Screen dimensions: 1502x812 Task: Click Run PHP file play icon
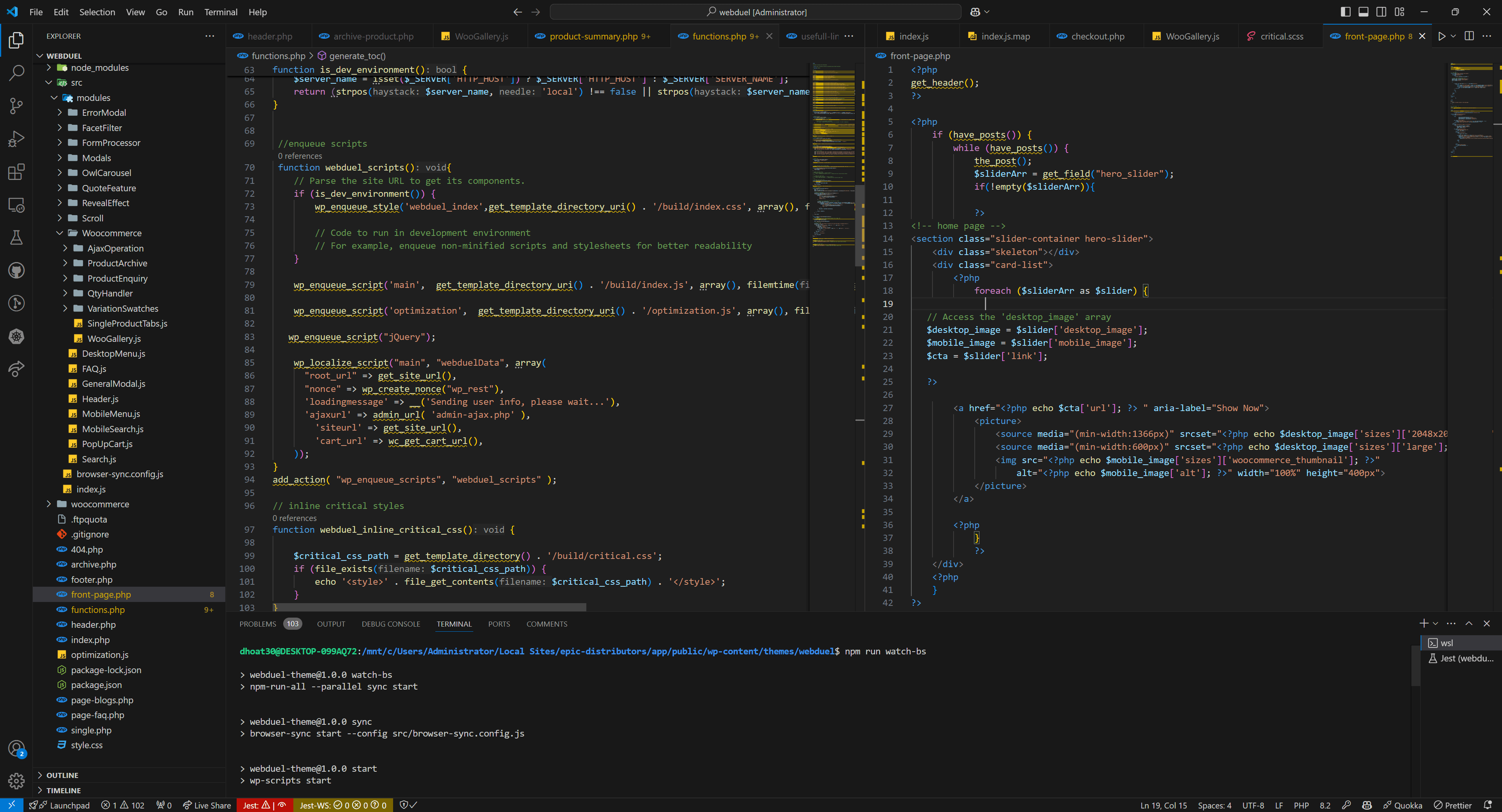click(1441, 36)
